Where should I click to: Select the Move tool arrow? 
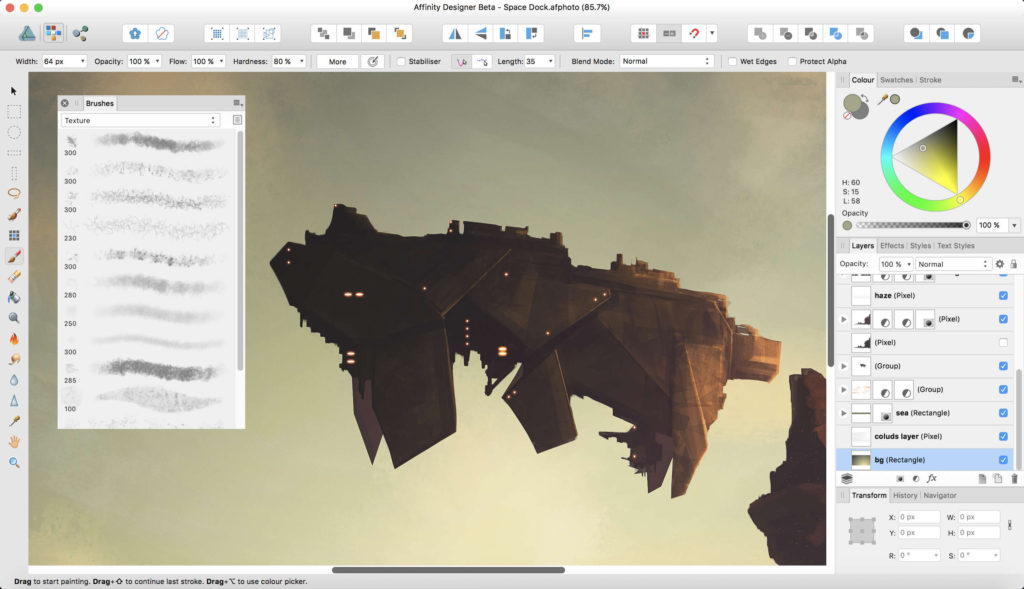tap(14, 91)
